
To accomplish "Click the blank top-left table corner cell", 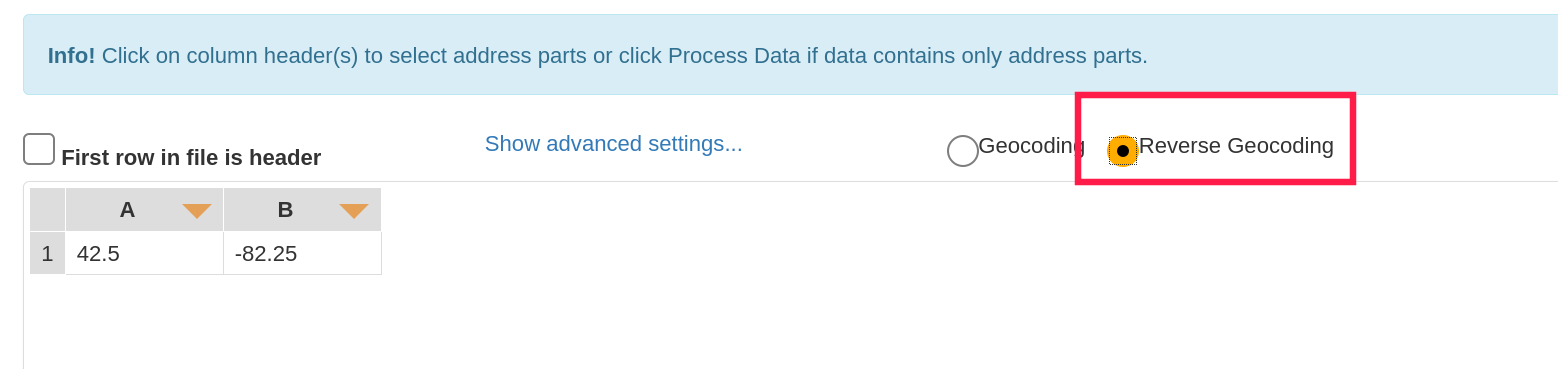I will 47,210.
